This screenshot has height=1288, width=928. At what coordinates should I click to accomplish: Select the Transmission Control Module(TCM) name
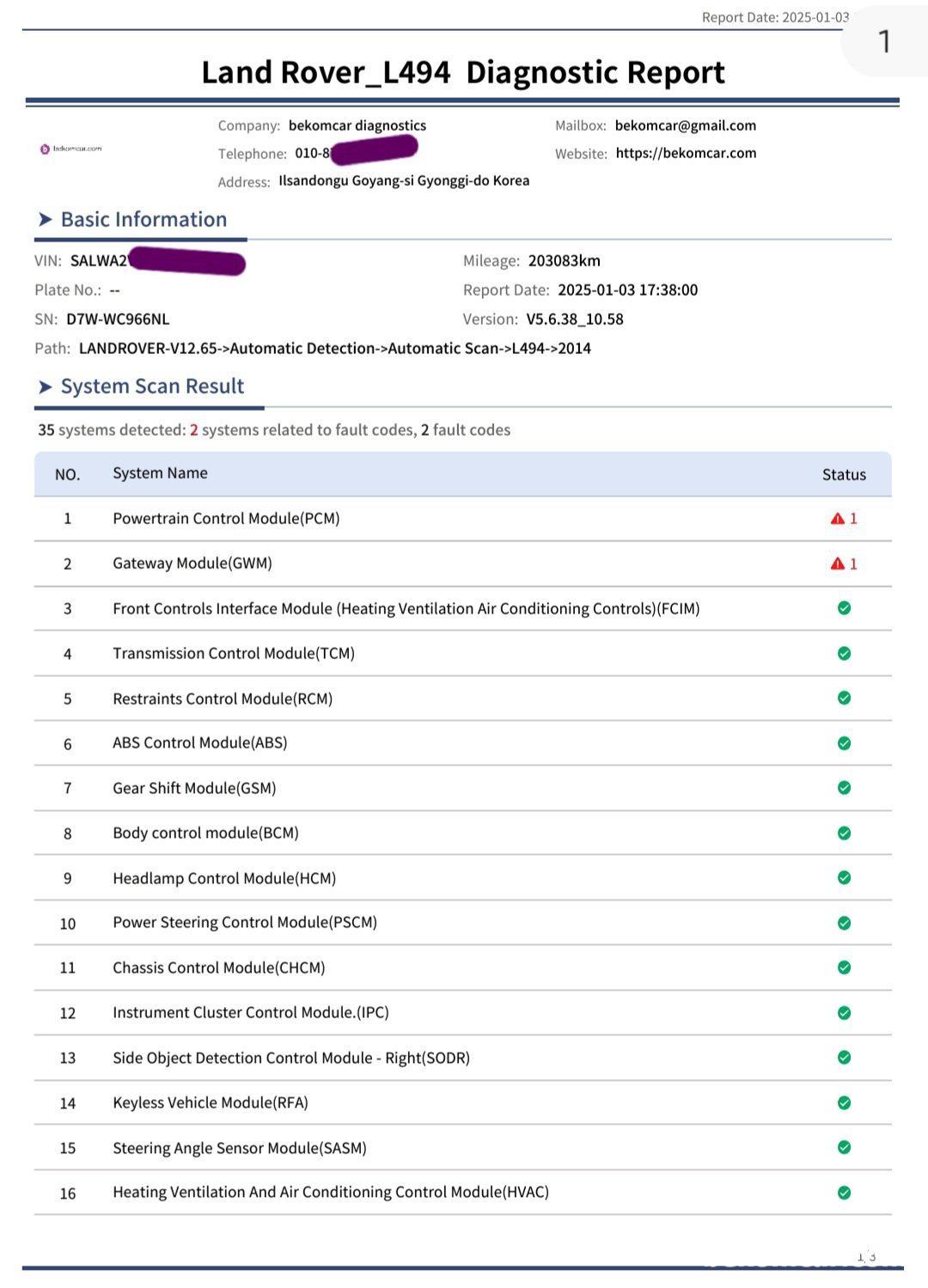pyautogui.click(x=234, y=653)
